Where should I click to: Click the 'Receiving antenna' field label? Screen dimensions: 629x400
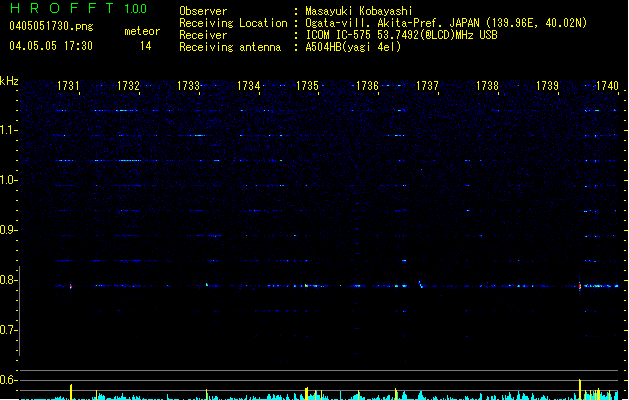(230, 47)
